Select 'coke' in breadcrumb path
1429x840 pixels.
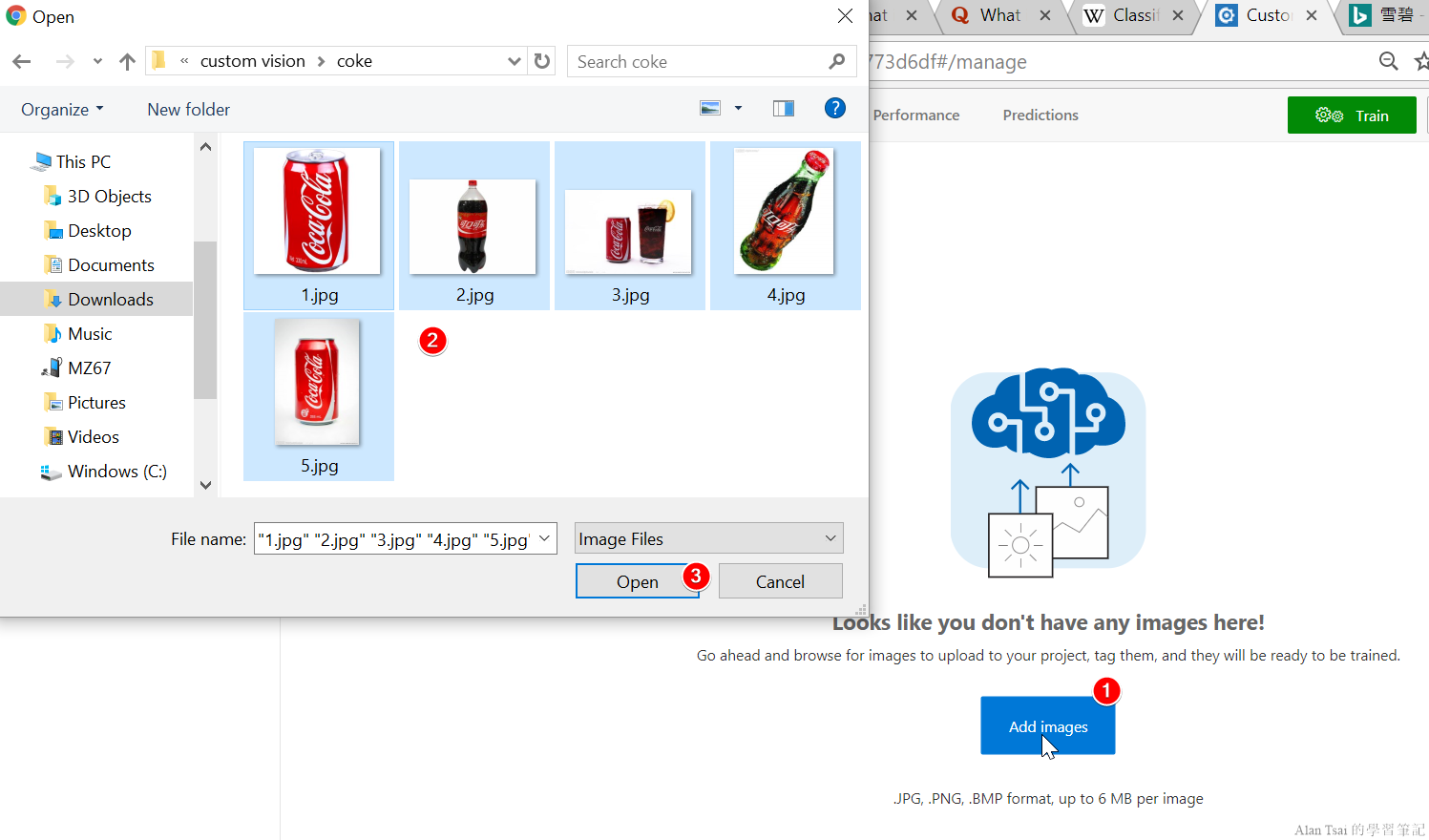(x=354, y=61)
